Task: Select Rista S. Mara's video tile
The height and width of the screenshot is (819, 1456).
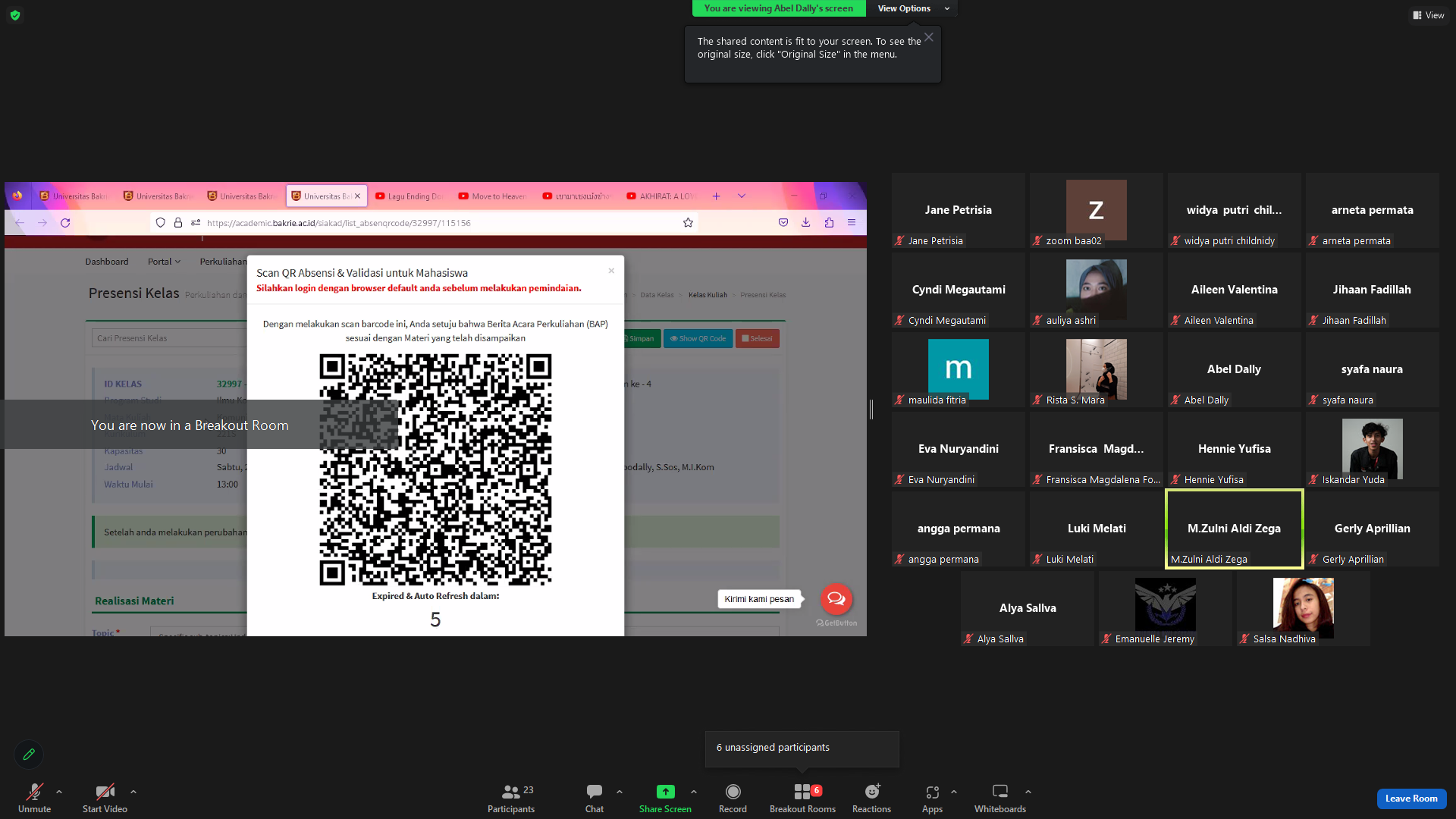Action: [x=1096, y=369]
